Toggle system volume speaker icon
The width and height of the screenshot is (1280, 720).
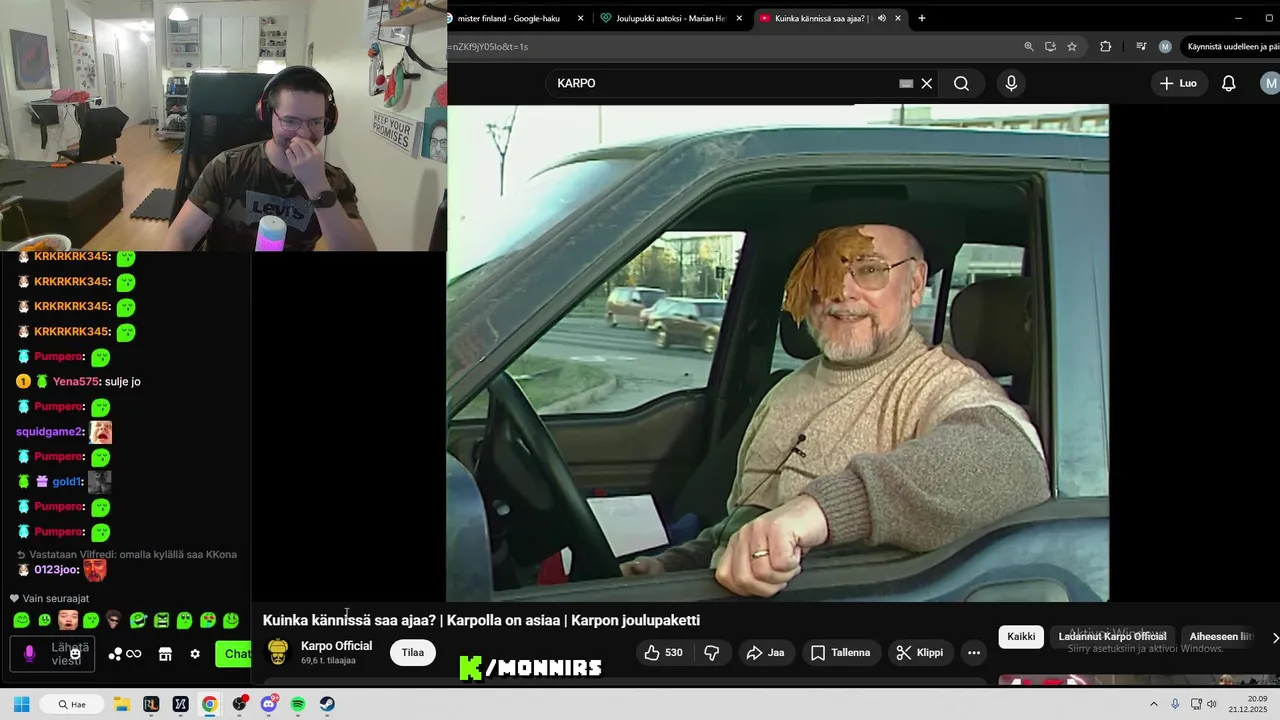(x=1212, y=704)
